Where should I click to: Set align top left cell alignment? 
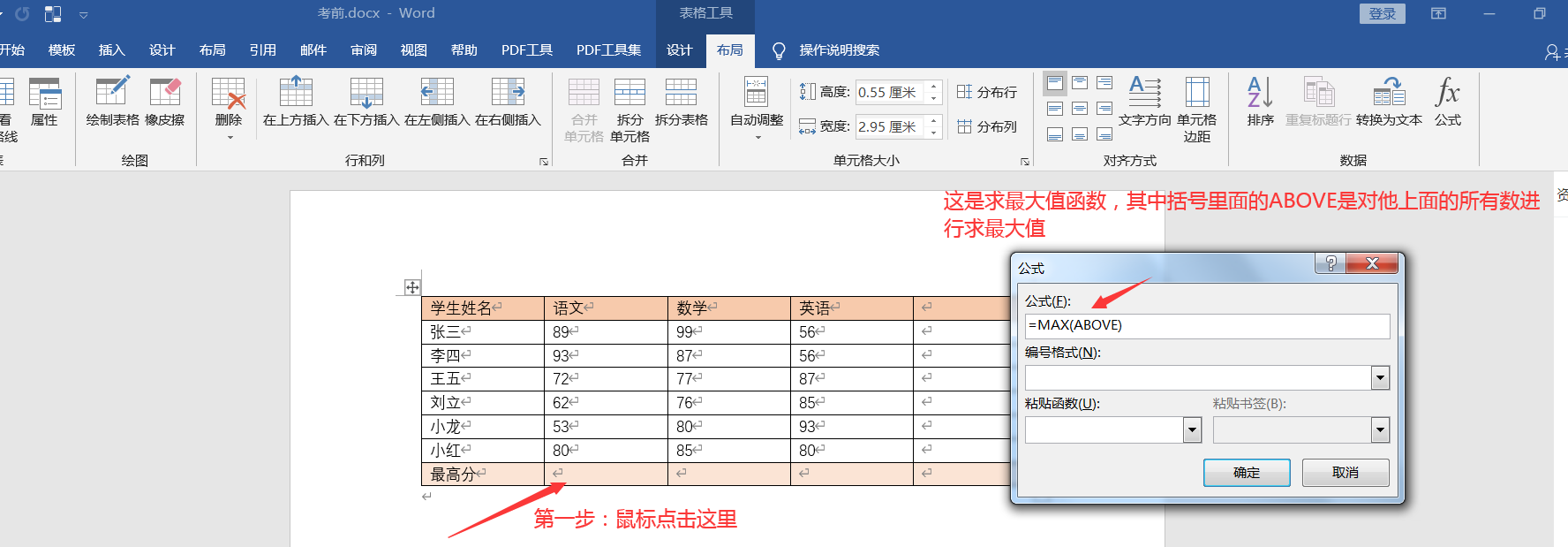1055,83
